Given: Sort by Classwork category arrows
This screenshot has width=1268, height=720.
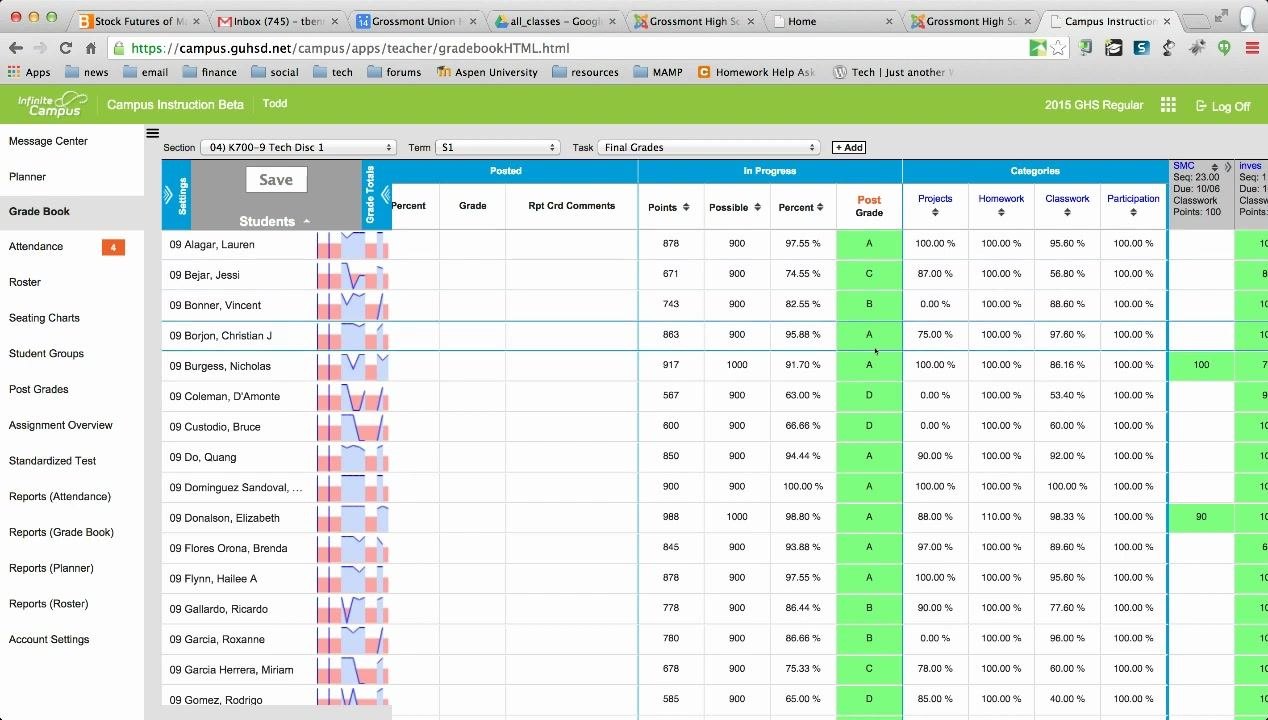Looking at the screenshot, I should point(1067,212).
